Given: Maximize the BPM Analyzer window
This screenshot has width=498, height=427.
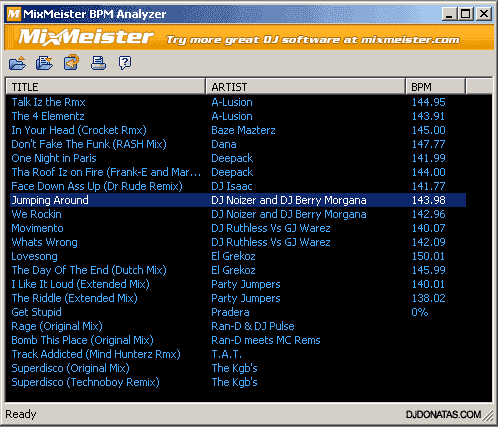Looking at the screenshot, I should tap(466, 14).
